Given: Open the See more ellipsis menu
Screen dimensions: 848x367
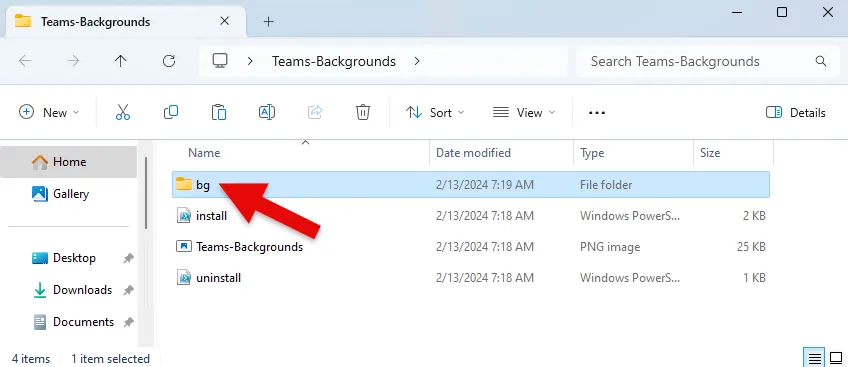Looking at the screenshot, I should 597,112.
